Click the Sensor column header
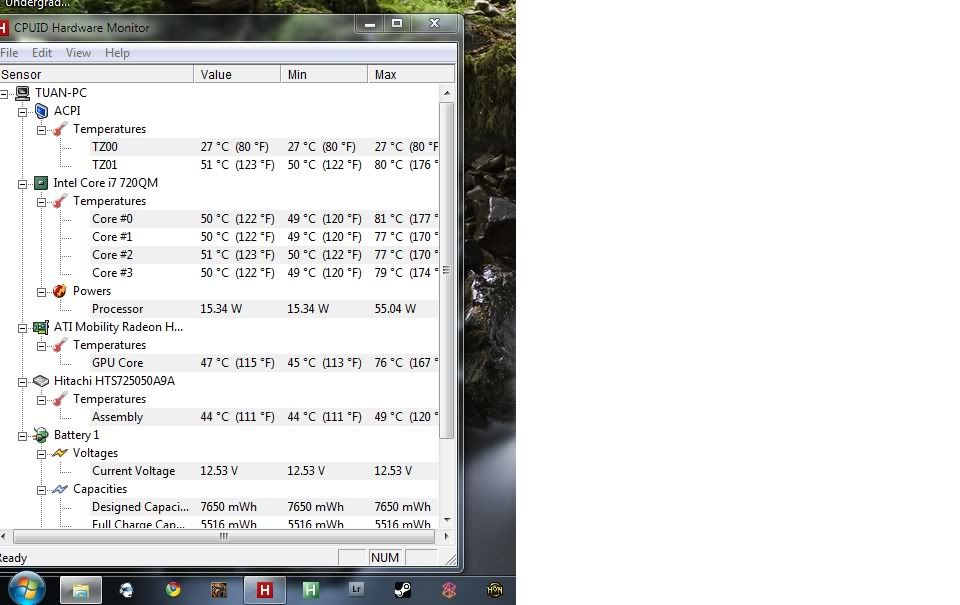The height and width of the screenshot is (605, 960). tap(97, 75)
